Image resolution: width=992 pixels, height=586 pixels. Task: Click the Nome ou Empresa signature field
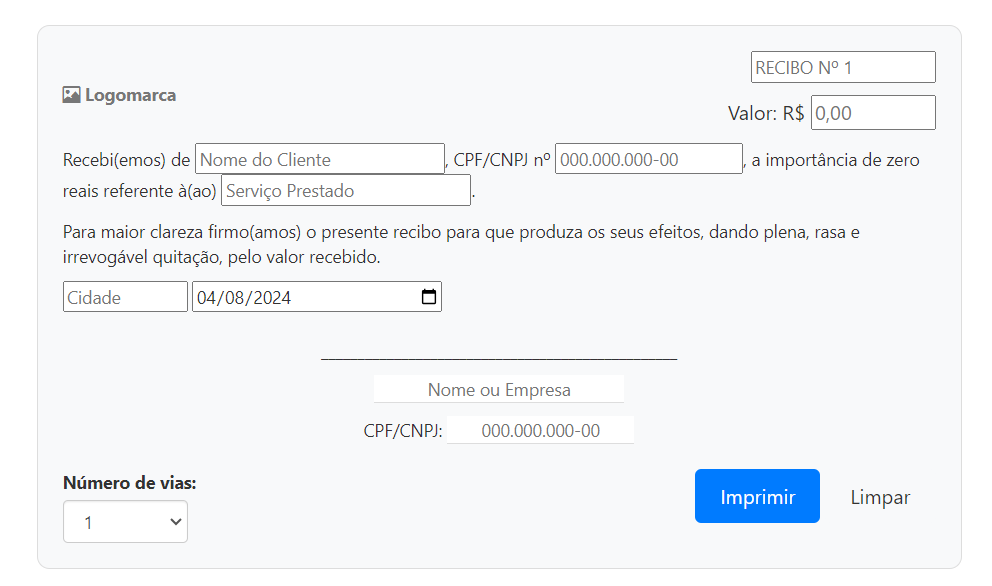pos(498,389)
